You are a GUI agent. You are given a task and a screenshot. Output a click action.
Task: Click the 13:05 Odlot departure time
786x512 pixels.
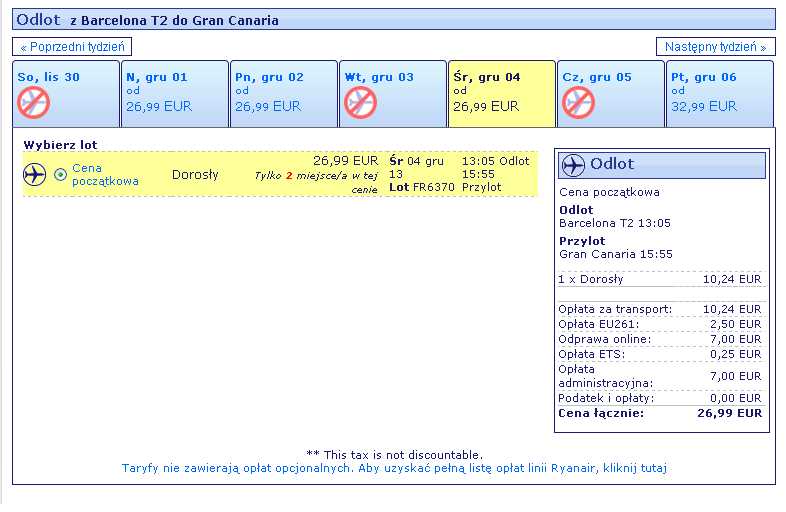coord(495,161)
